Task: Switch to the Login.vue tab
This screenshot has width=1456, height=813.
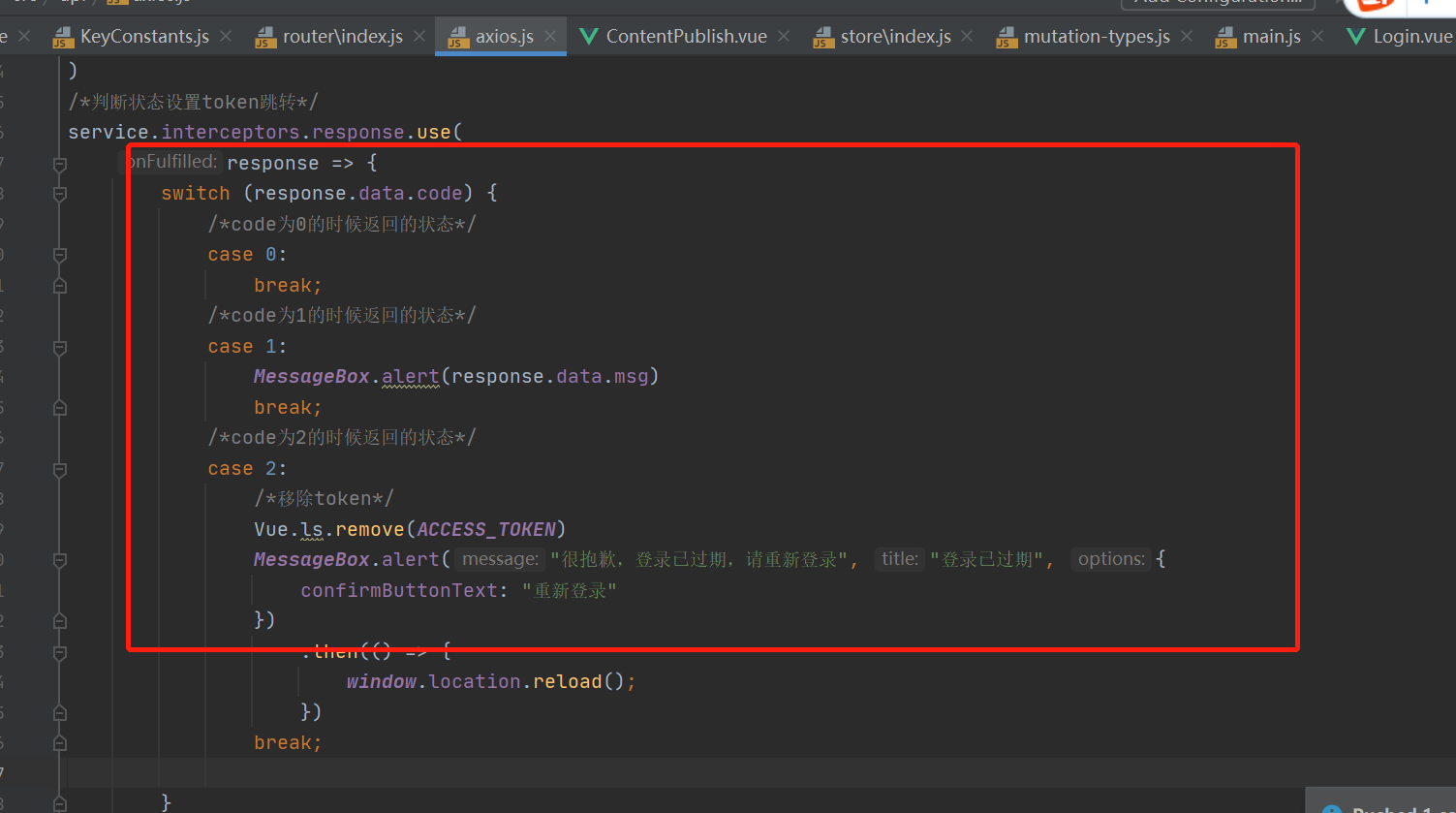Action: (x=1400, y=37)
